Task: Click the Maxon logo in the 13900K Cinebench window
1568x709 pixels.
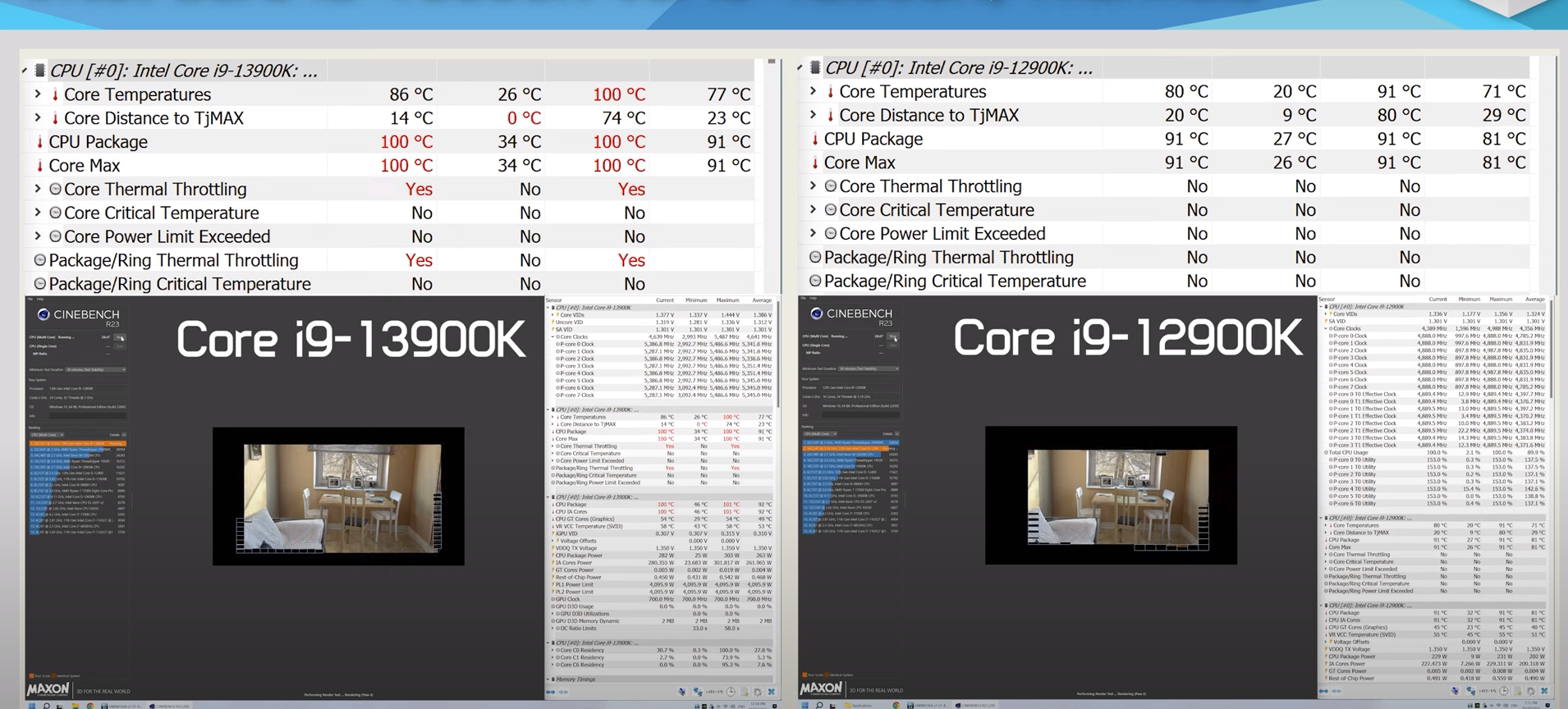Action: point(48,689)
